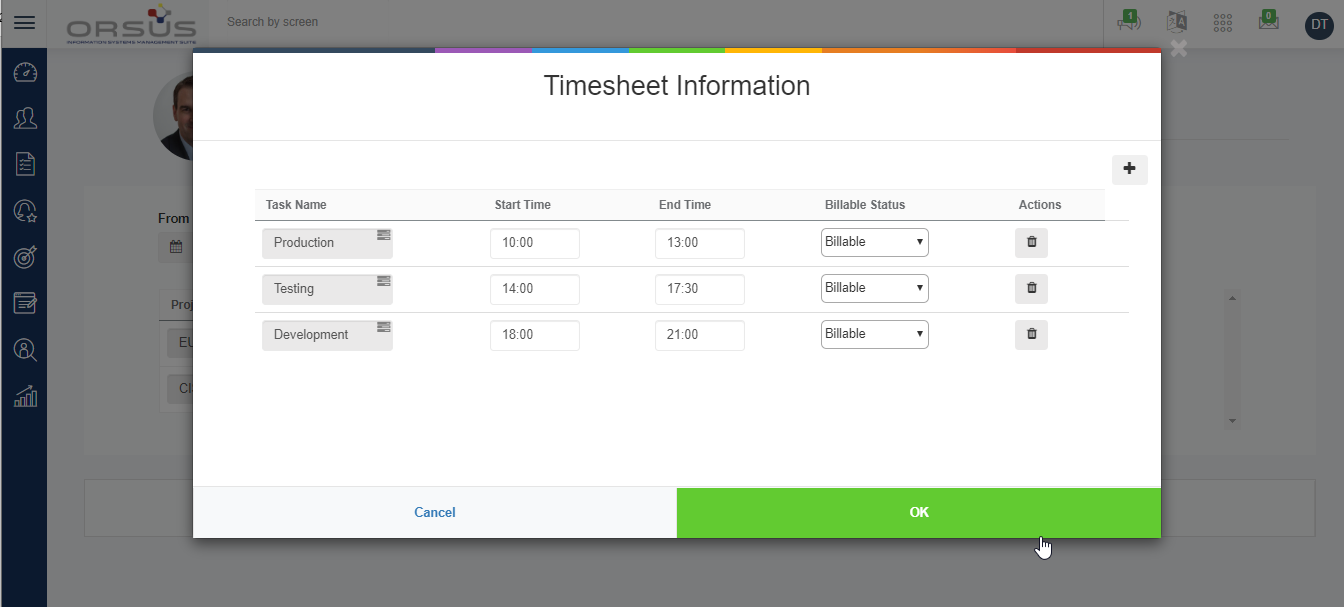Expand Billable Status dropdown for Development
The image size is (1344, 607).
click(x=874, y=335)
